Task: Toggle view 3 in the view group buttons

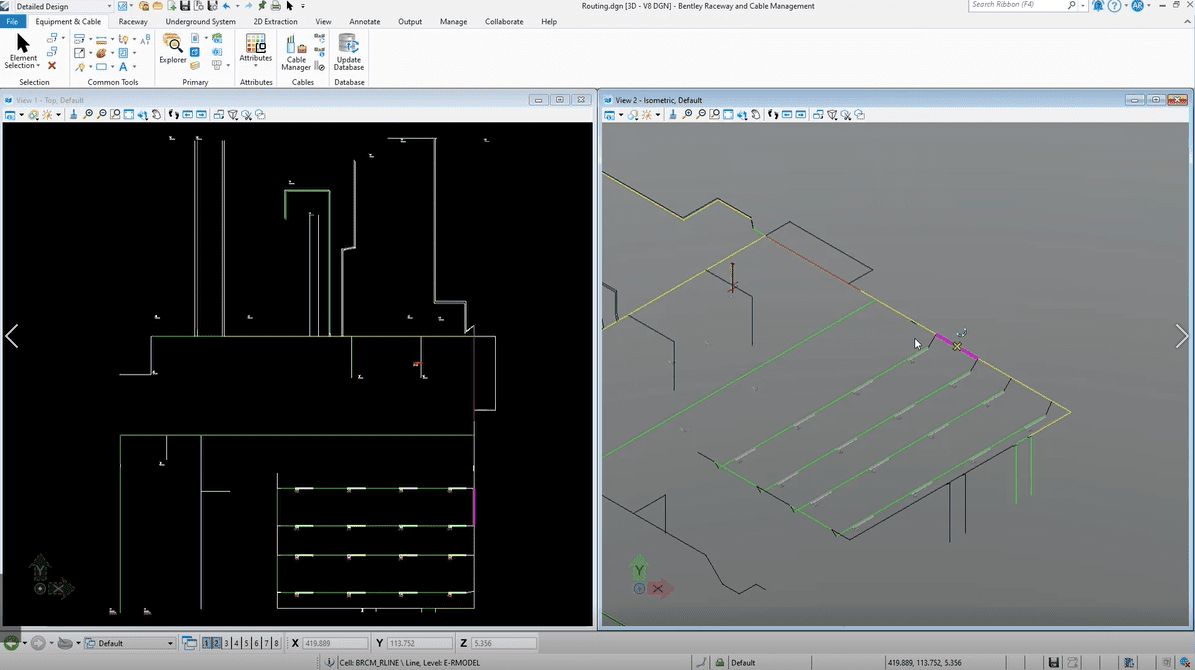Action: pos(226,643)
